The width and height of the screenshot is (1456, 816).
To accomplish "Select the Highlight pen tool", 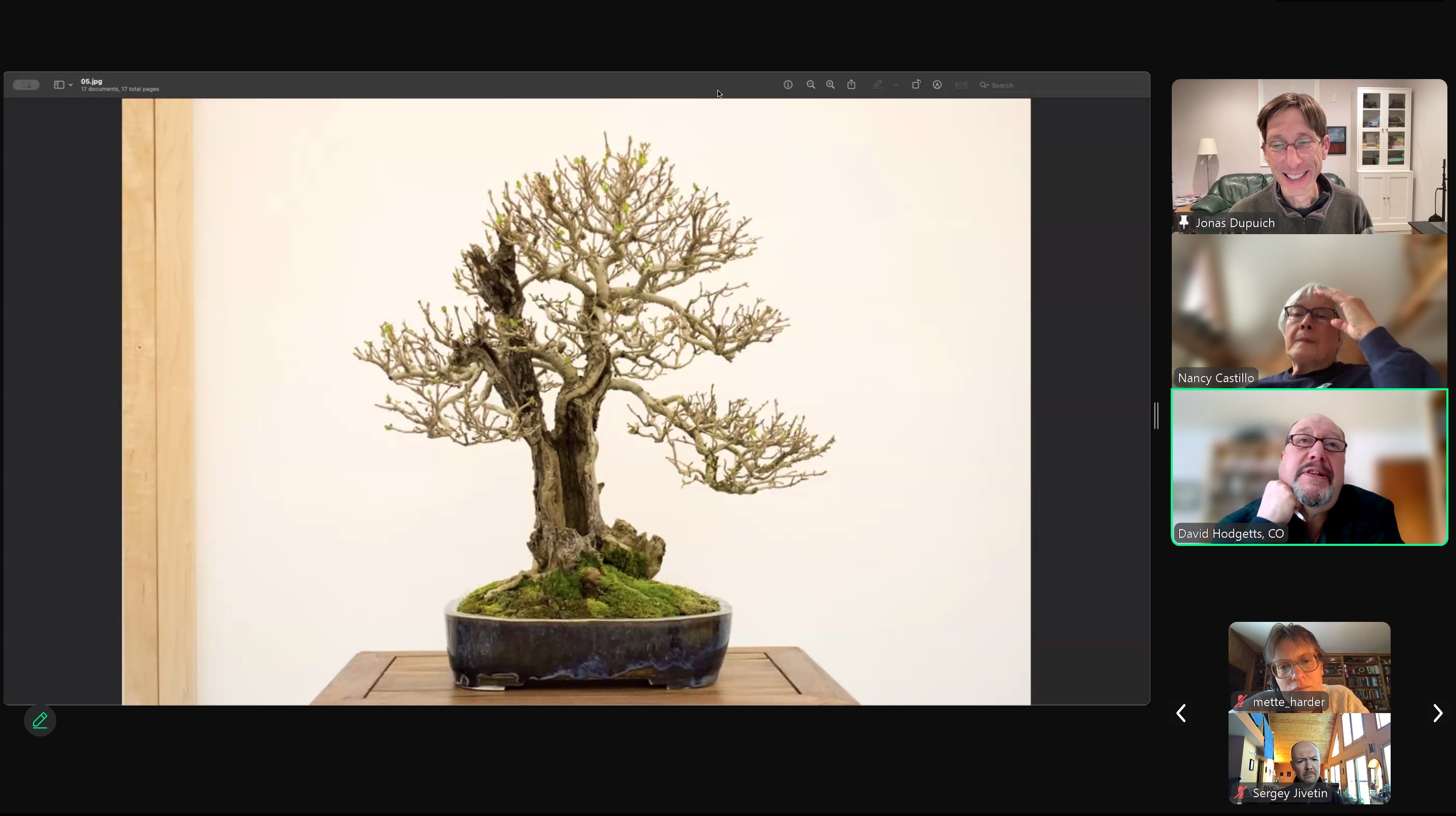I will click(878, 85).
